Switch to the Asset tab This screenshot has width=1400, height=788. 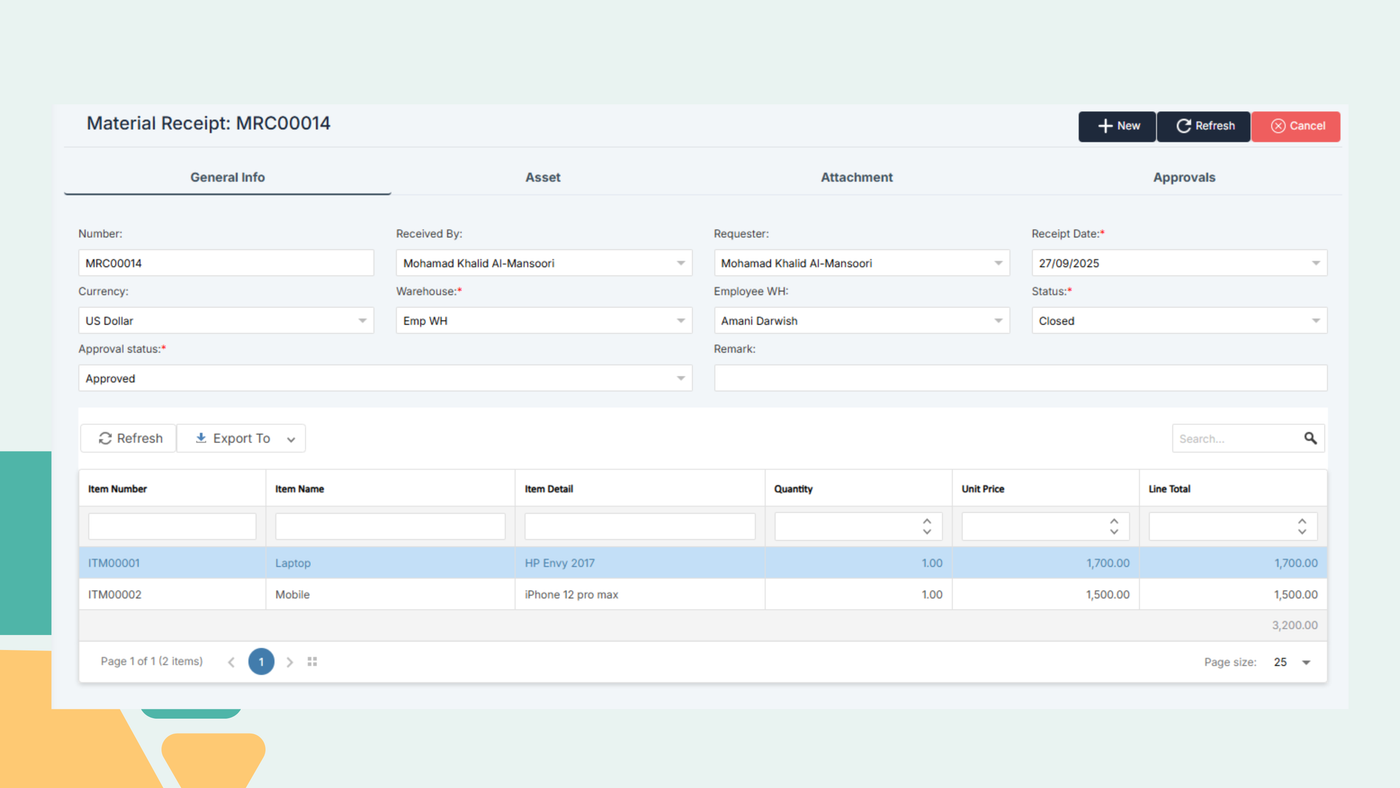point(543,177)
